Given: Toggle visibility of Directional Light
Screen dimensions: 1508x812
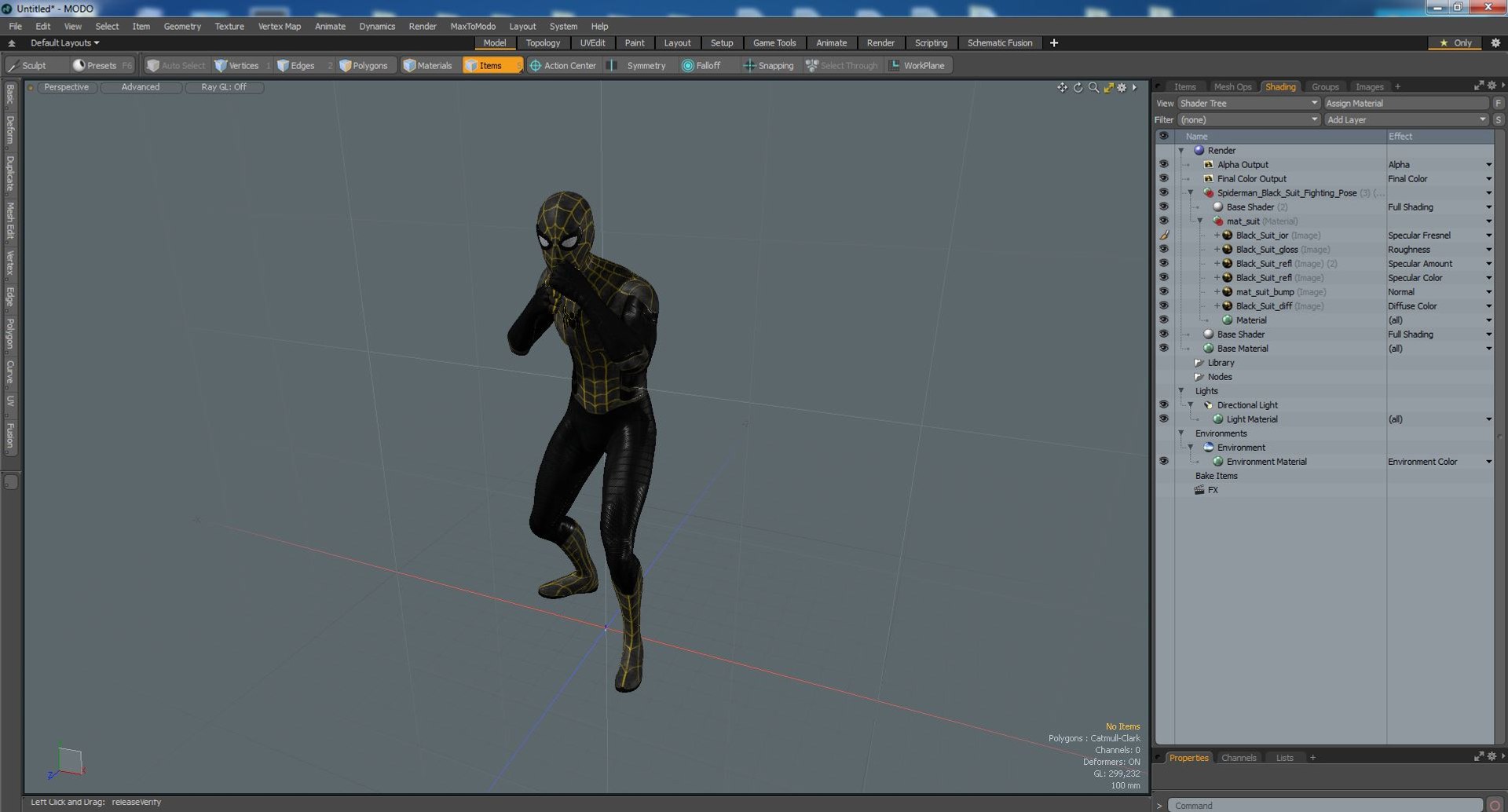Looking at the screenshot, I should click(x=1163, y=405).
